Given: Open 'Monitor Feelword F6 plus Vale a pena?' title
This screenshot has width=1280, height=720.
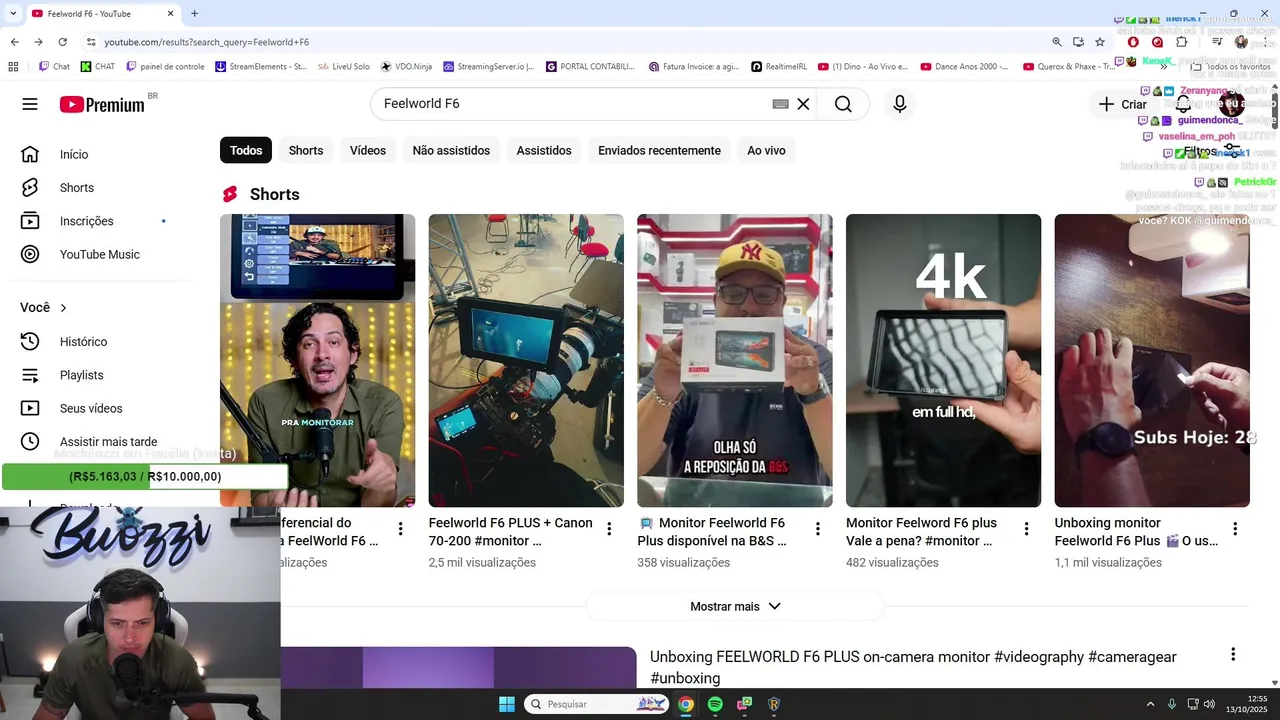Looking at the screenshot, I should coord(921,532).
